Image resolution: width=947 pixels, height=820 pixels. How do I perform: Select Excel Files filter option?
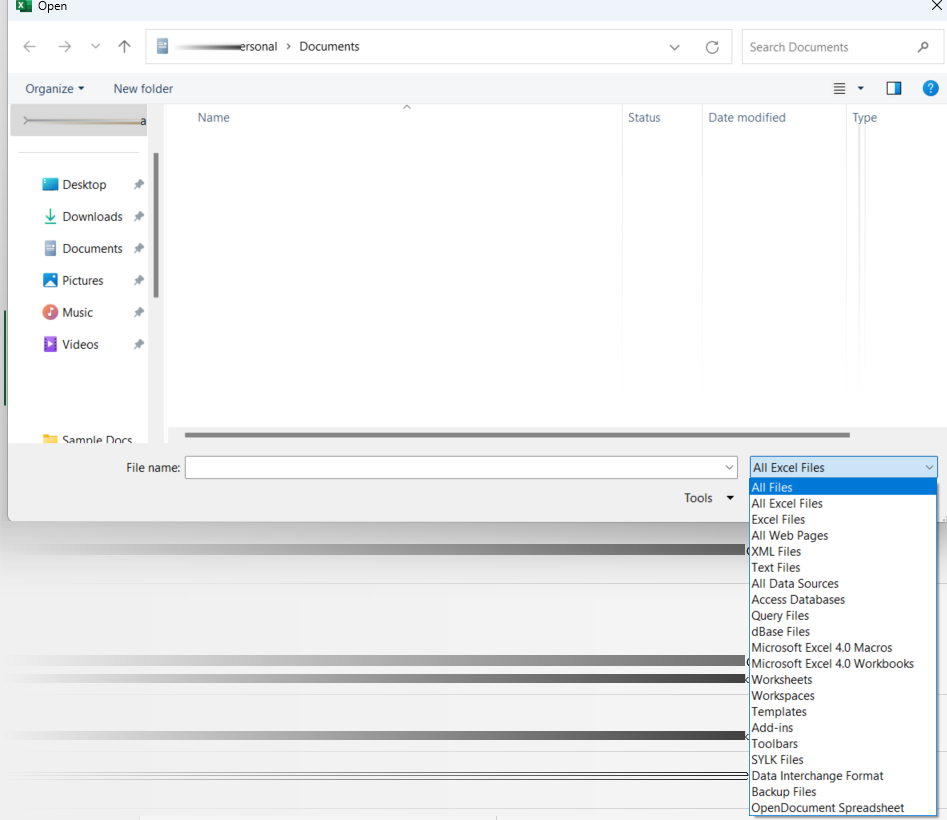tap(843, 519)
